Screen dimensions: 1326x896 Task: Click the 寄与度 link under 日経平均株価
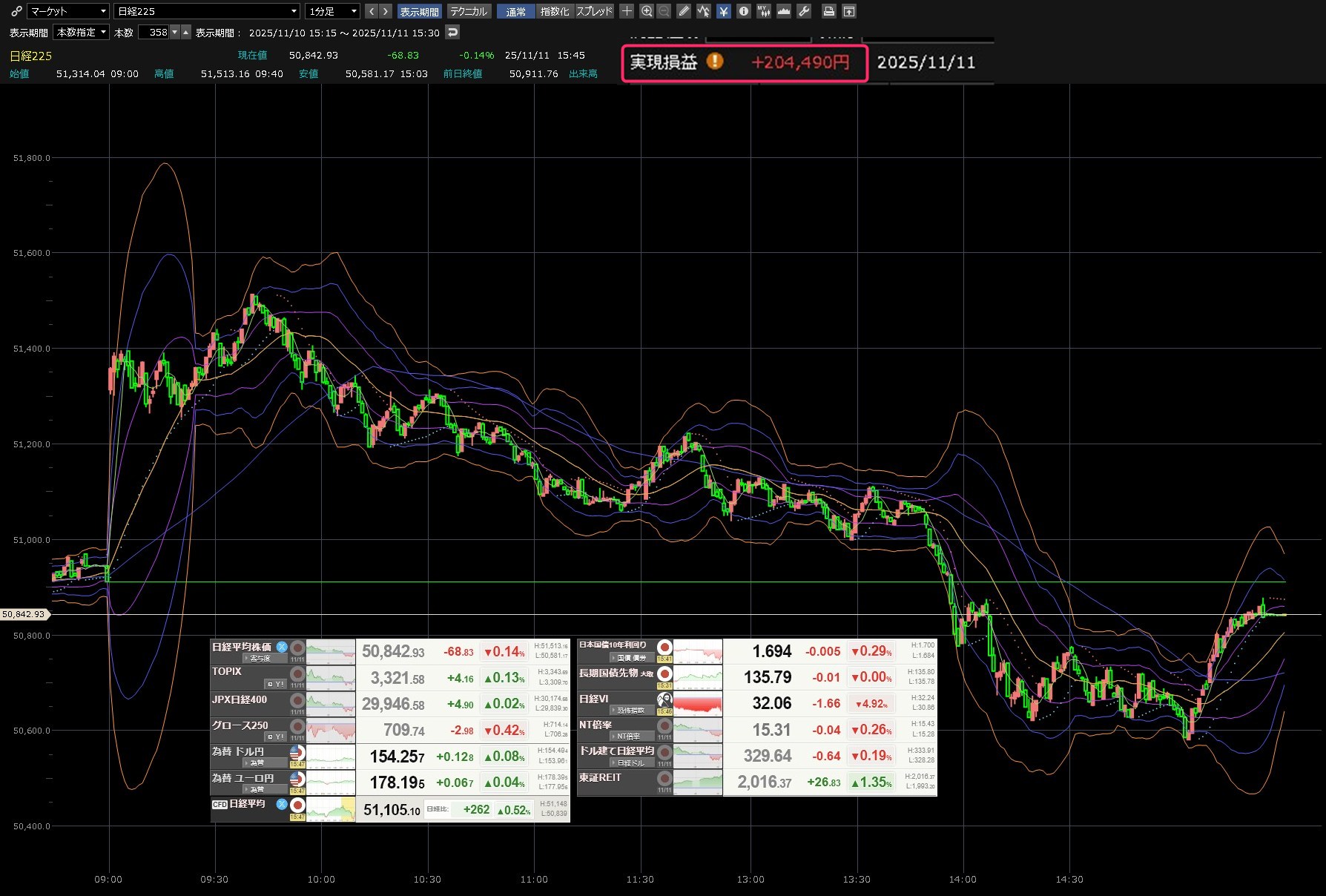pos(260,659)
